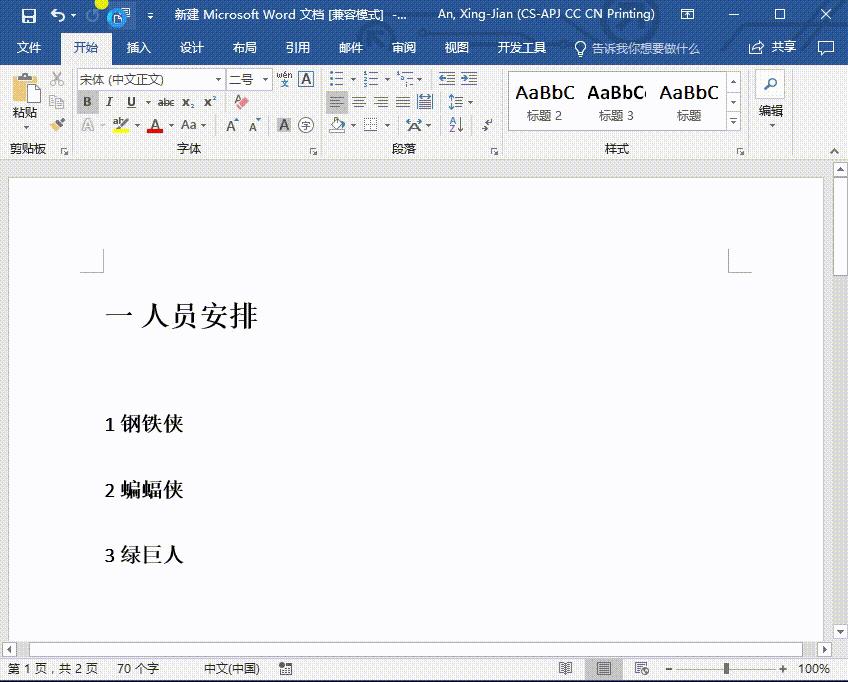The width and height of the screenshot is (848, 682).
Task: Click the text highlight color icon
Action: [x=119, y=125]
